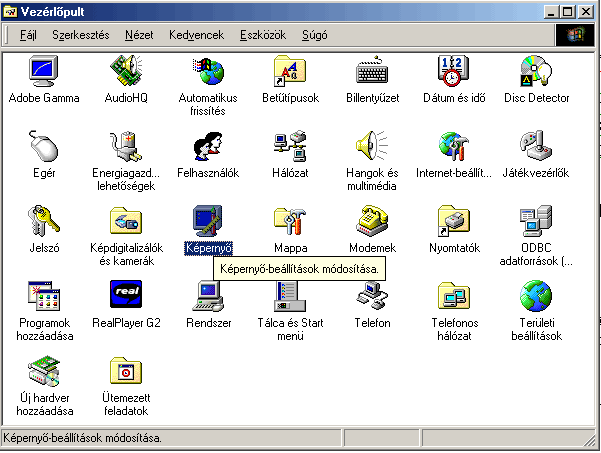Click the Egér mouse icon
The image size is (601, 453).
pos(43,147)
